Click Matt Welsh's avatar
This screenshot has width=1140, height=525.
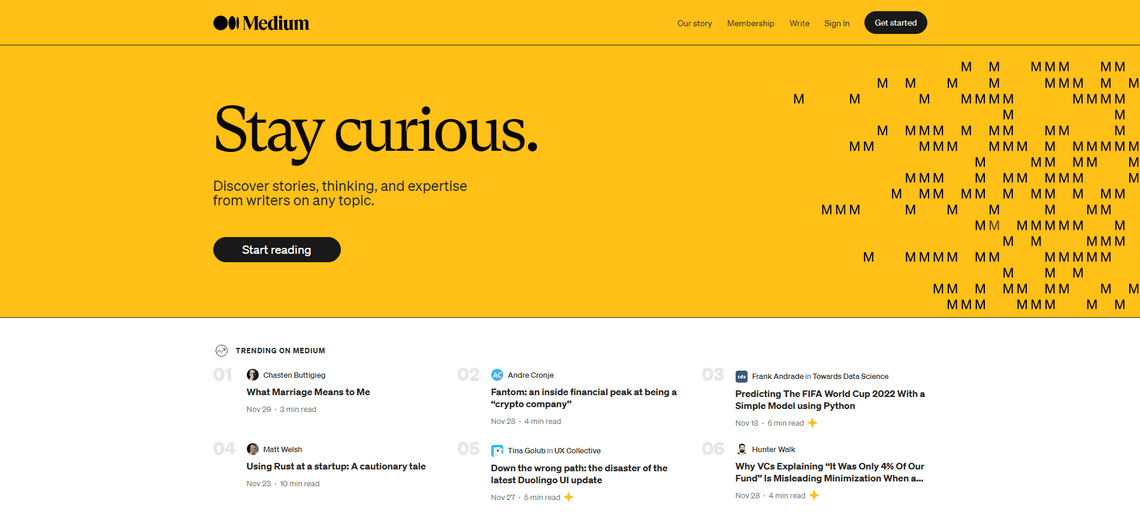pos(253,450)
